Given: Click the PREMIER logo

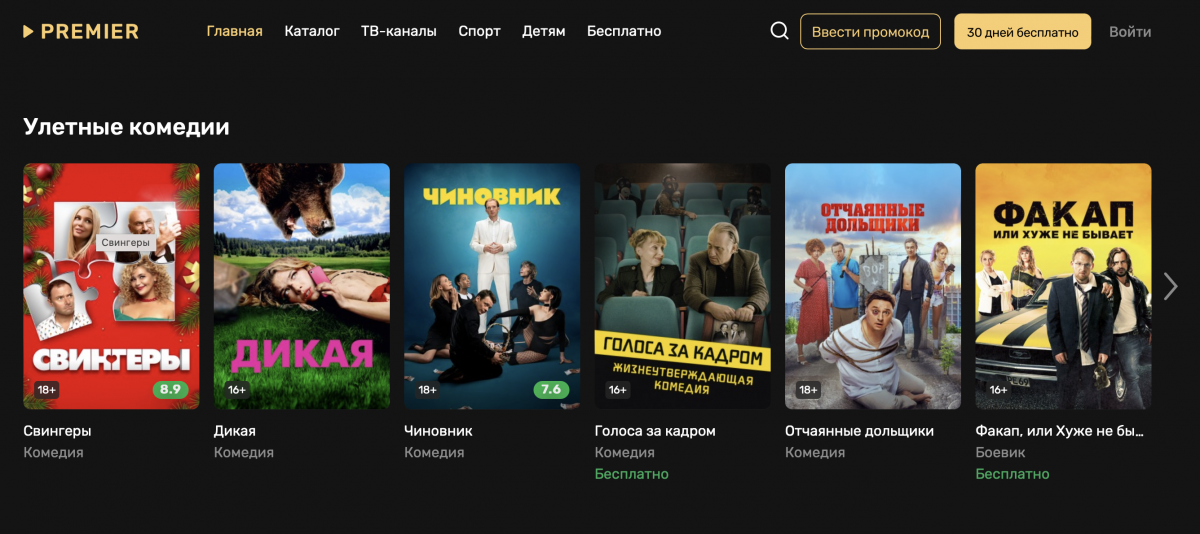Looking at the screenshot, I should 81,31.
